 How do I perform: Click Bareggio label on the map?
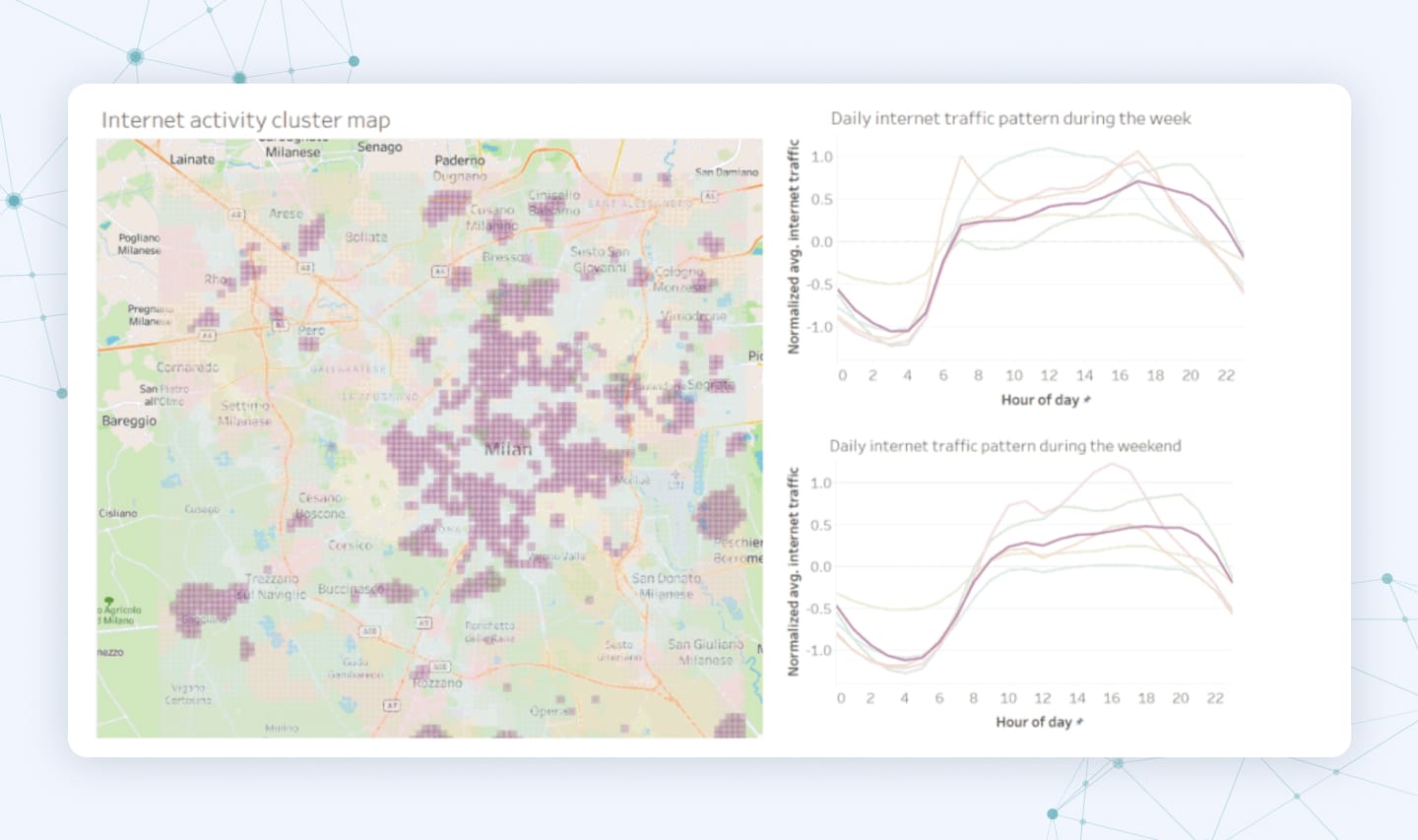click(x=129, y=420)
